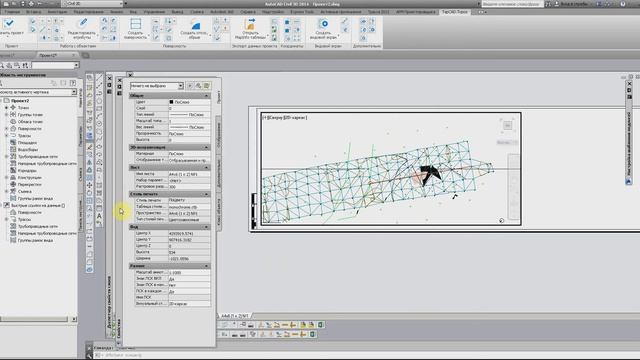Click the Create slope ribbon icon
The image size is (640, 360).
coord(194,29)
